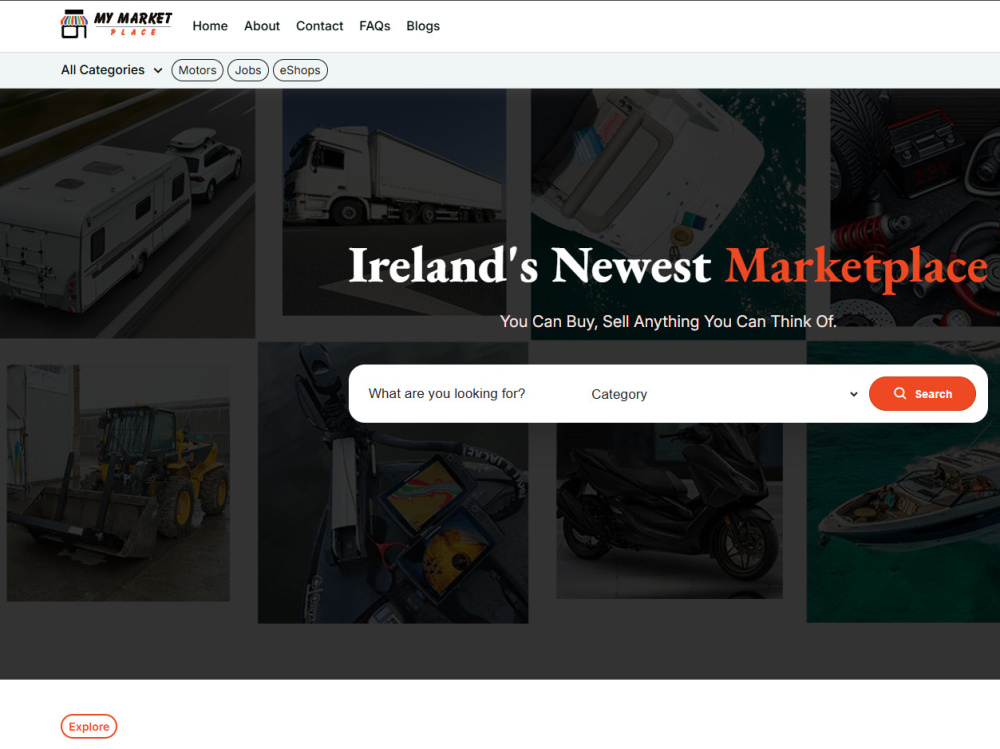Image resolution: width=1000 pixels, height=749 pixels.
Task: Expand the All Categories dropdown
Action: (x=112, y=70)
